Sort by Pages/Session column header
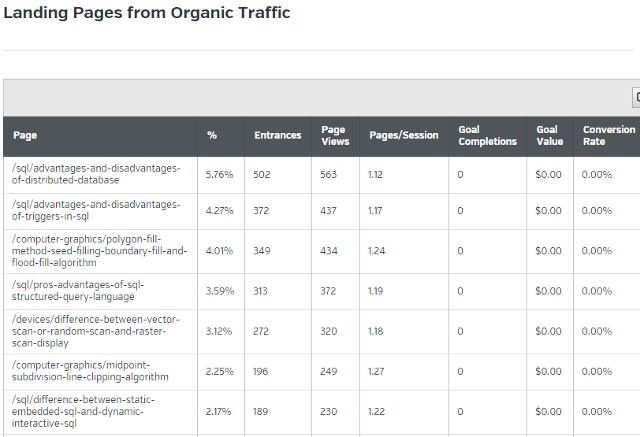Screen dimensions: 640x437 pyautogui.click(x=404, y=135)
